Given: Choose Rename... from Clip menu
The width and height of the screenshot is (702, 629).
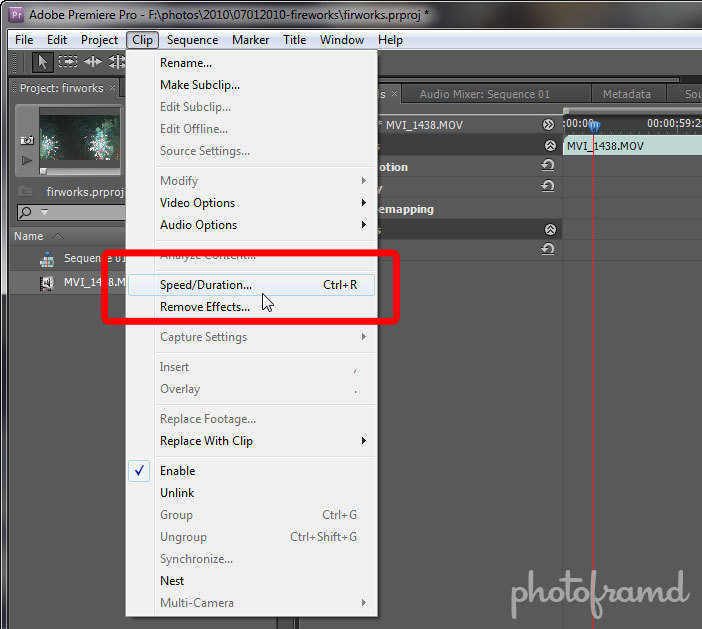Looking at the screenshot, I should [252, 63].
